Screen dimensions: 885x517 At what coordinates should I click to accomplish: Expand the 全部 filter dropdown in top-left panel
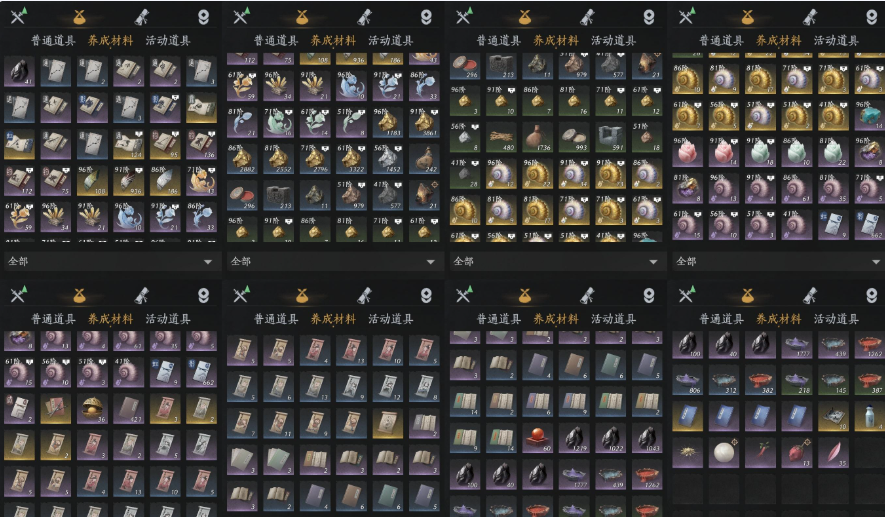click(111, 261)
